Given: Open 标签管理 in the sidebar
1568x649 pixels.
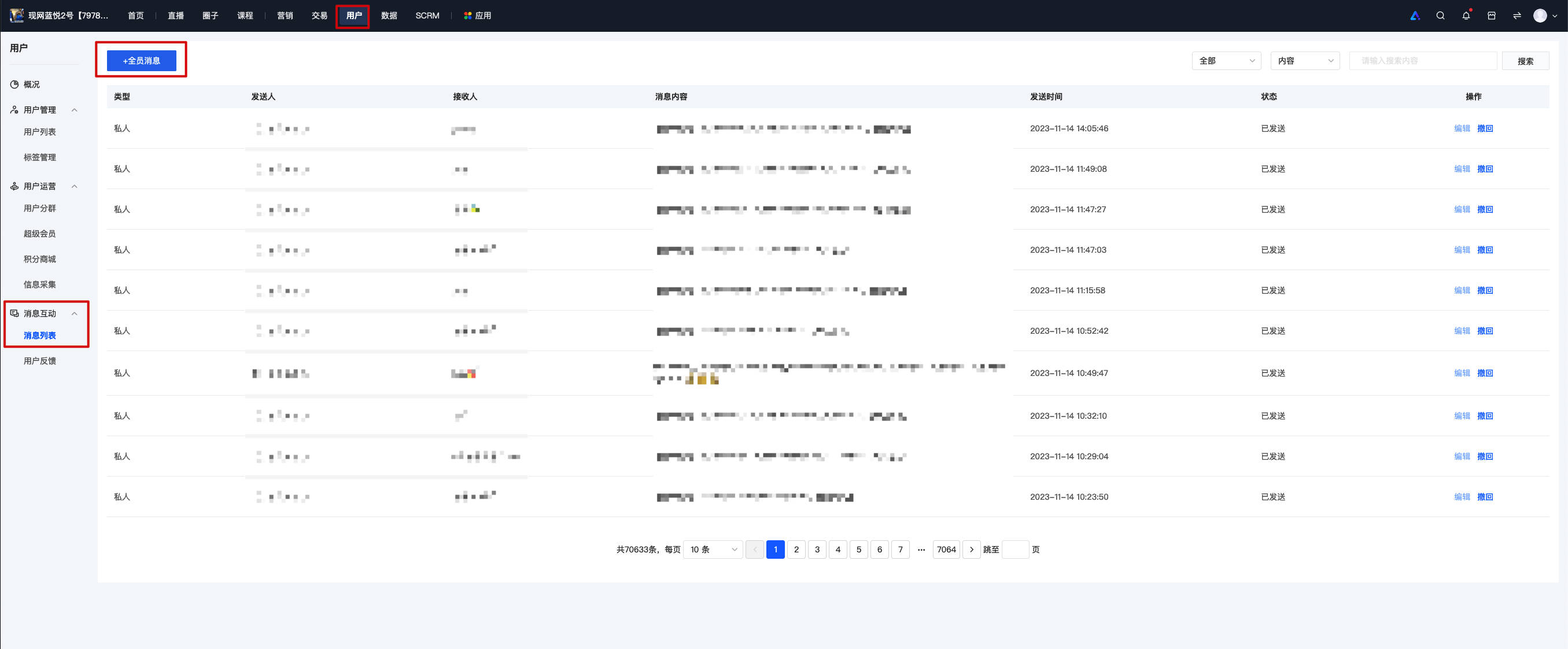Looking at the screenshot, I should pyautogui.click(x=39, y=158).
